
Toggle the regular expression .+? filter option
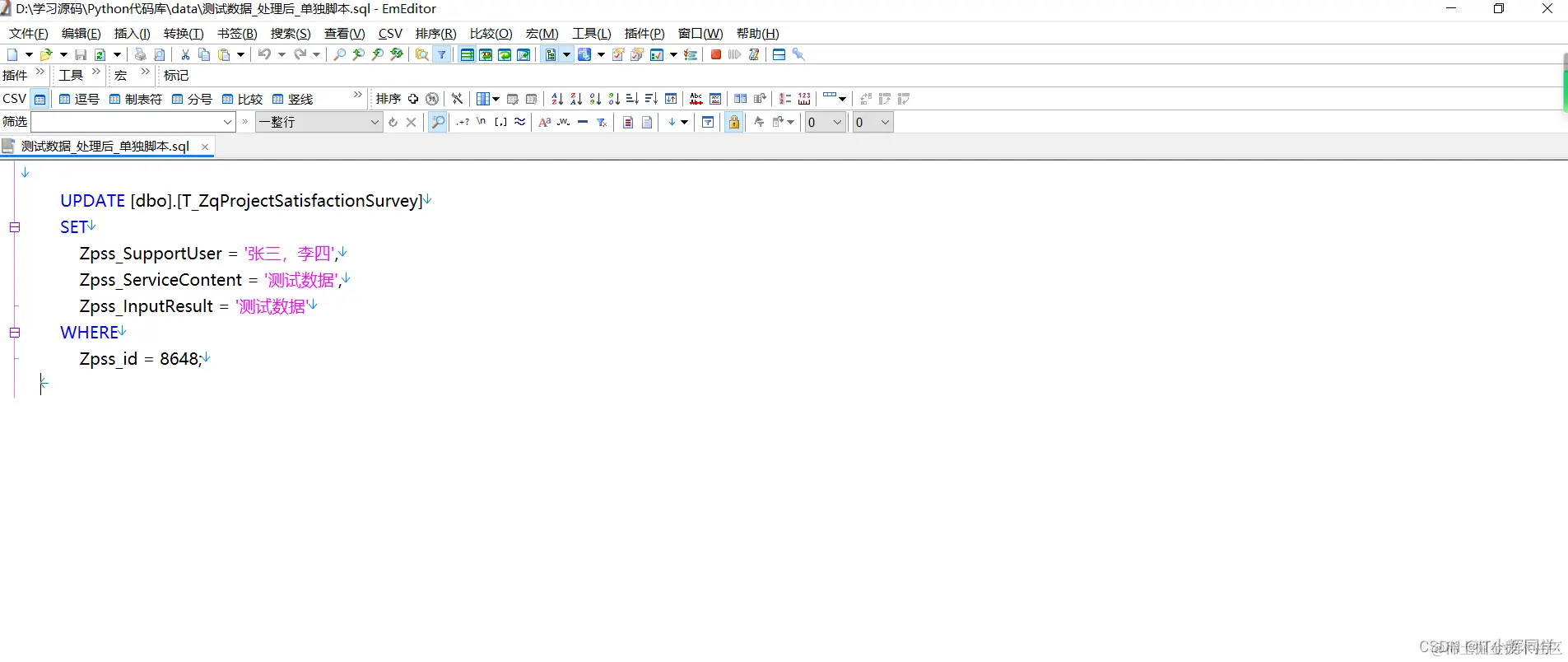tap(463, 122)
